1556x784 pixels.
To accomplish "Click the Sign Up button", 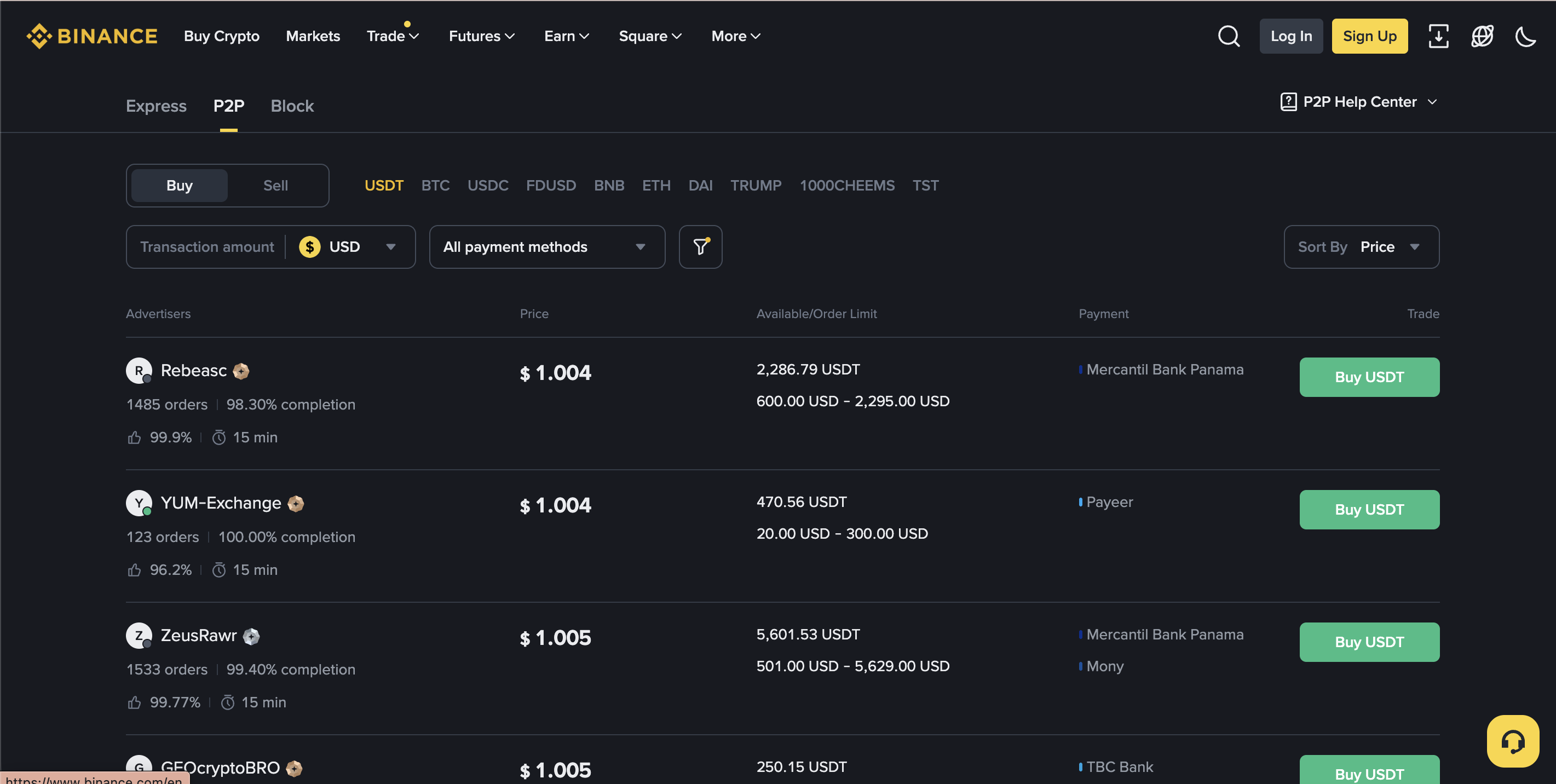I will click(x=1369, y=36).
